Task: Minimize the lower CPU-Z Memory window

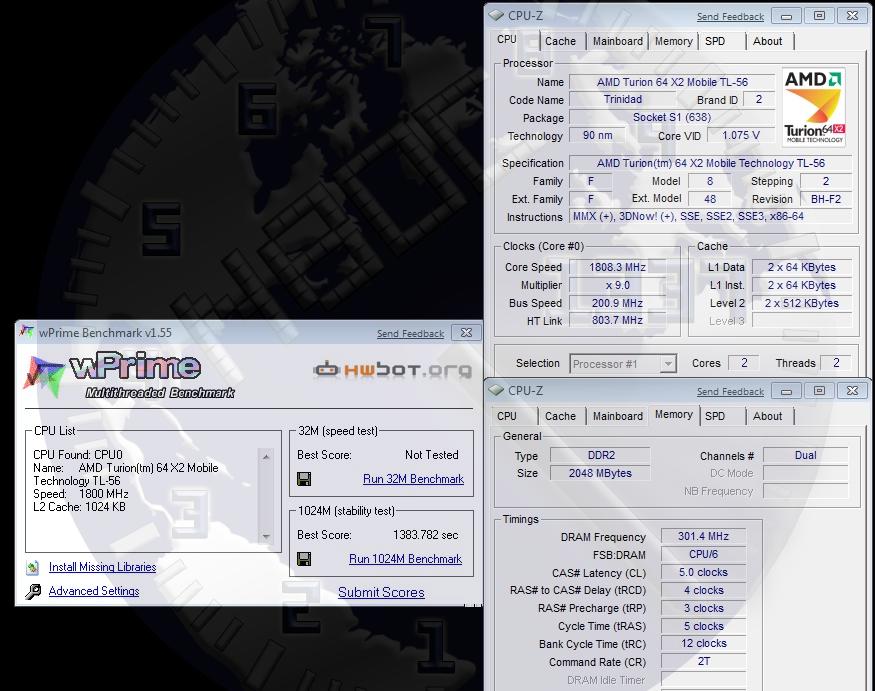Action: [x=786, y=391]
